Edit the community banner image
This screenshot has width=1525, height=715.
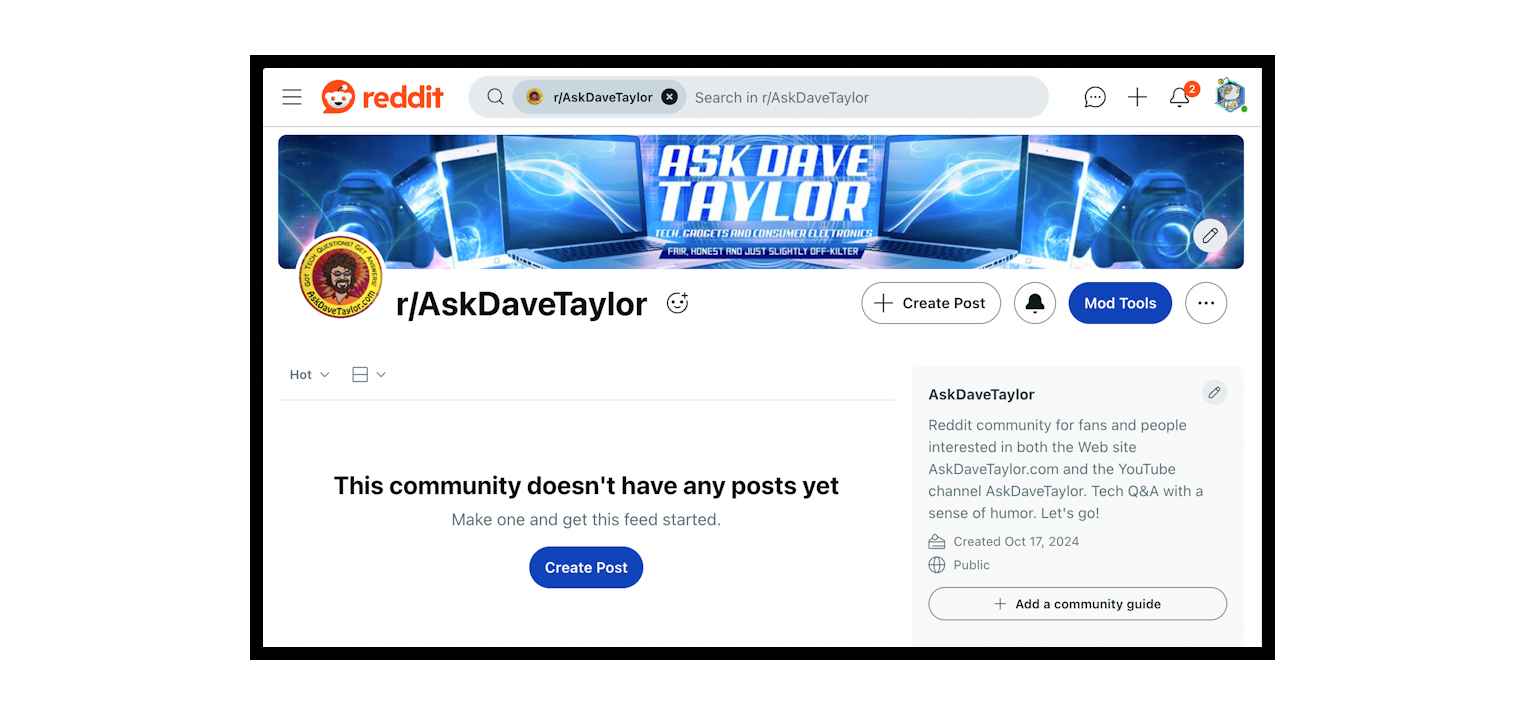[x=1210, y=235]
